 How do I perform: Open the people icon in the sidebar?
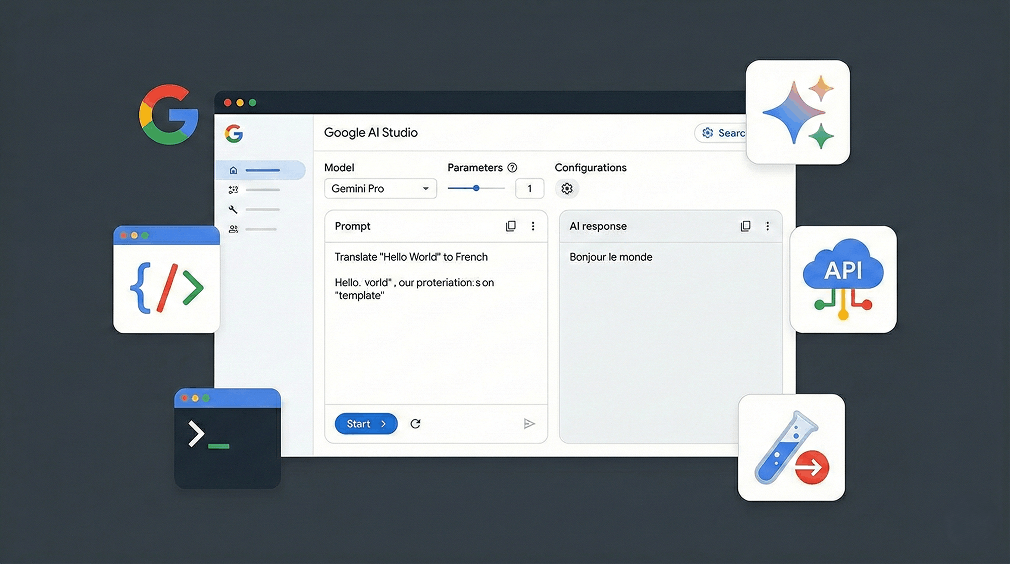pos(233,229)
